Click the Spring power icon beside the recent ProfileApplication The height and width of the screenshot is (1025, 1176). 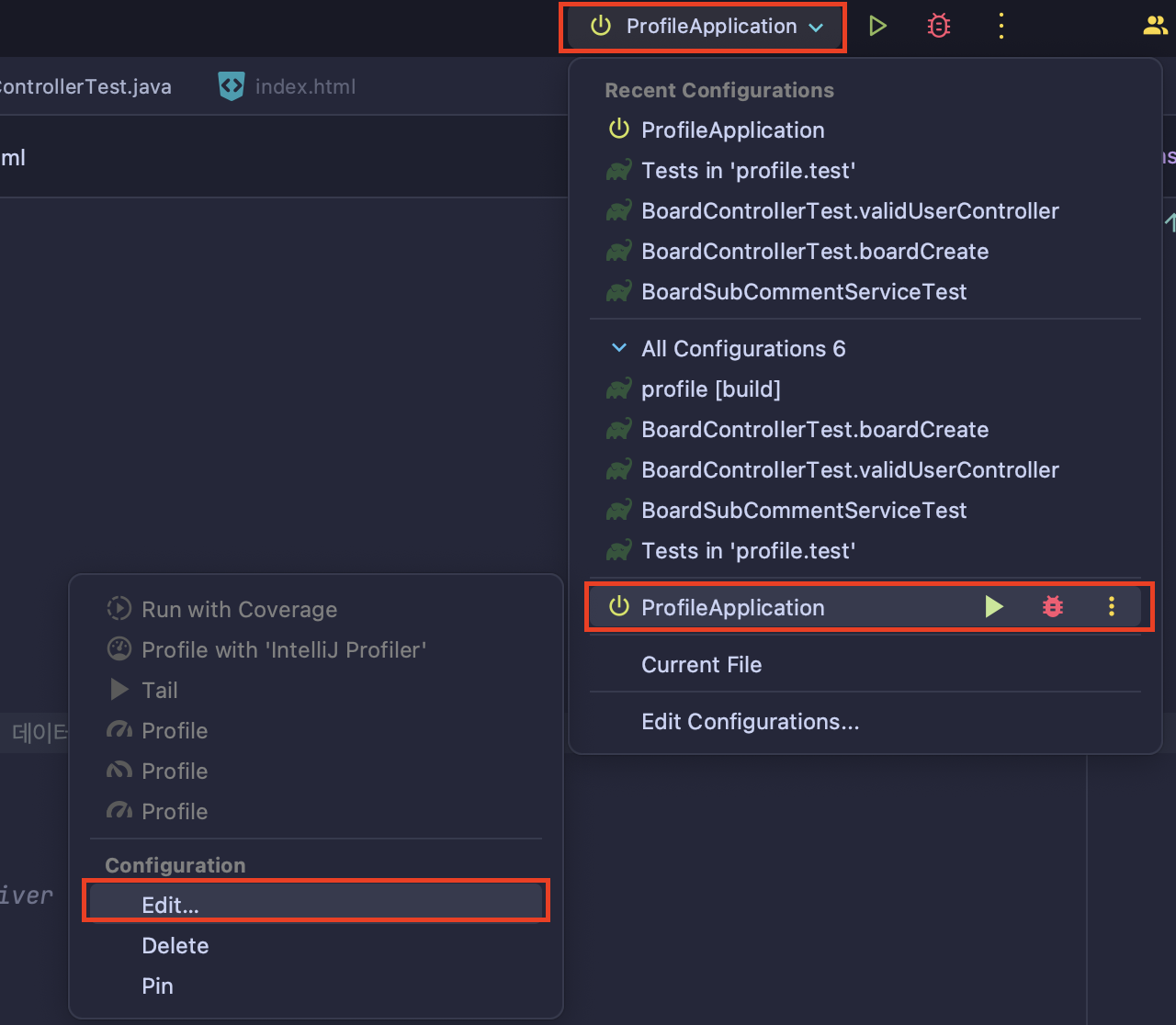tap(619, 130)
